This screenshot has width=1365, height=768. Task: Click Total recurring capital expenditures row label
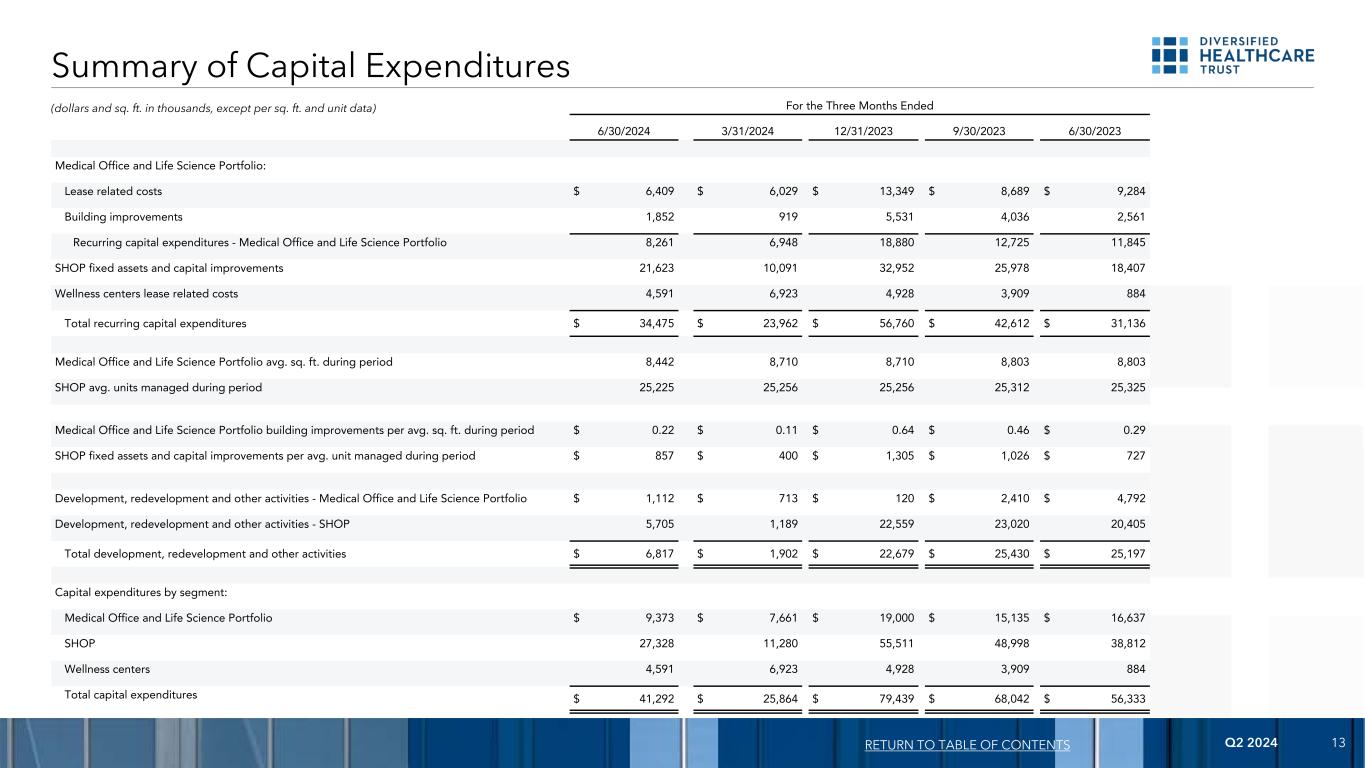point(155,324)
